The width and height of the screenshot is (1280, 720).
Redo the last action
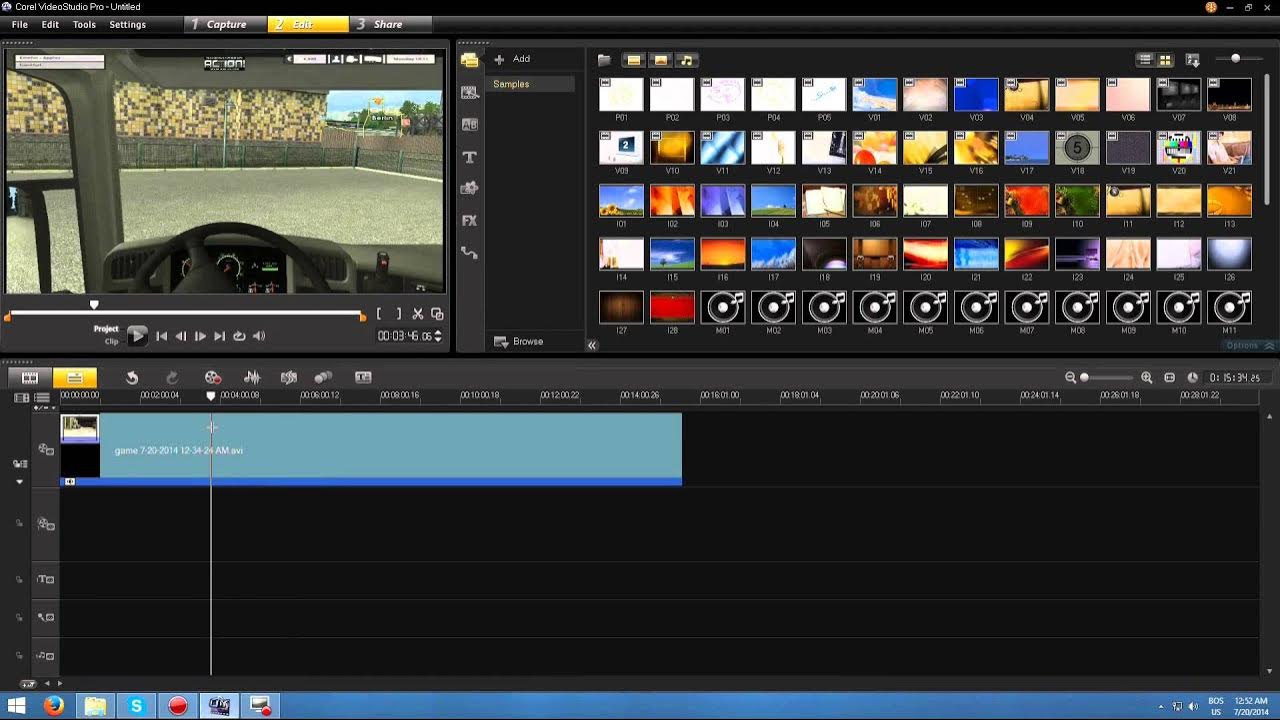[x=171, y=377]
